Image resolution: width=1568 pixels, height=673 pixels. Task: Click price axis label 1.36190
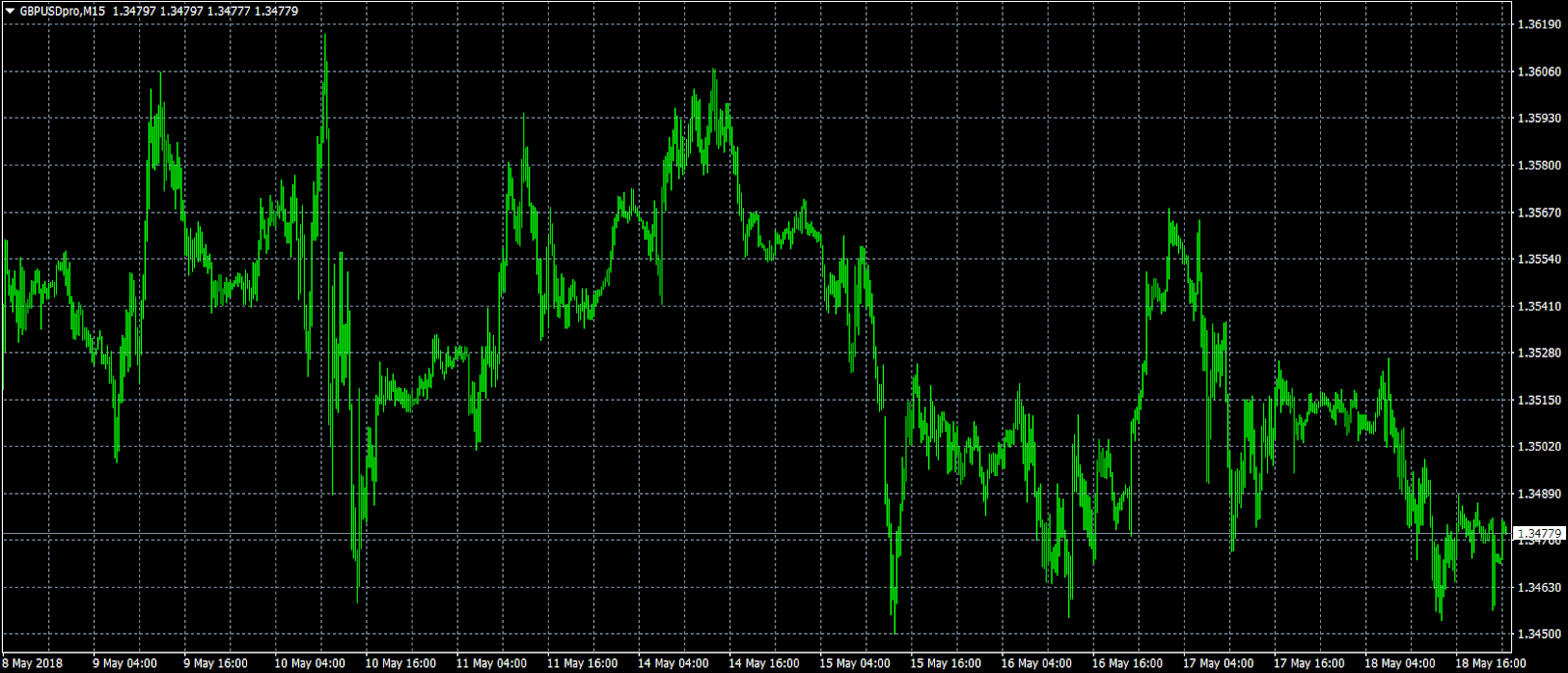1539,24
